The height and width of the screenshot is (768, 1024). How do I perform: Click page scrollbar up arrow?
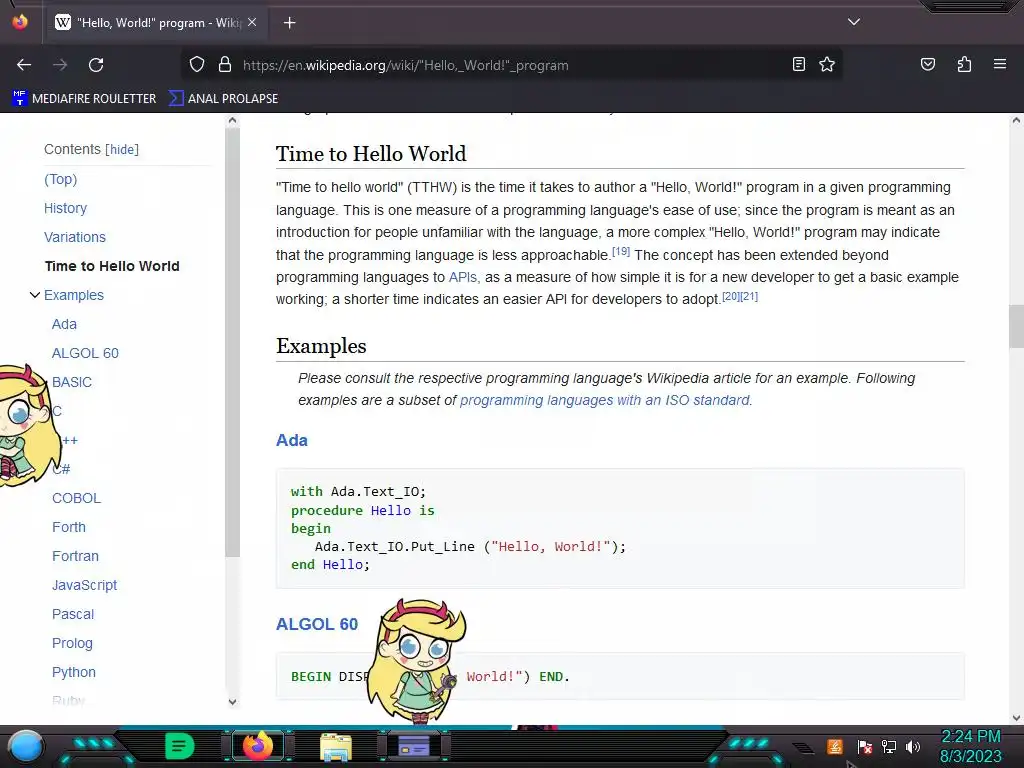tap(1016, 120)
